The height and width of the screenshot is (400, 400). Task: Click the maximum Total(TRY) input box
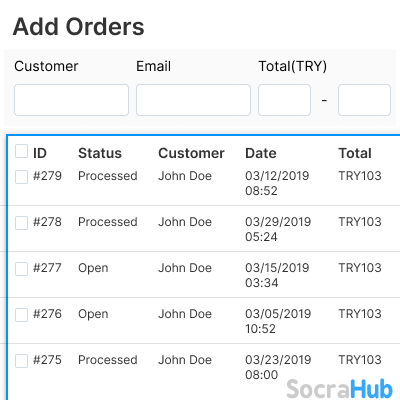pyautogui.click(x=364, y=100)
